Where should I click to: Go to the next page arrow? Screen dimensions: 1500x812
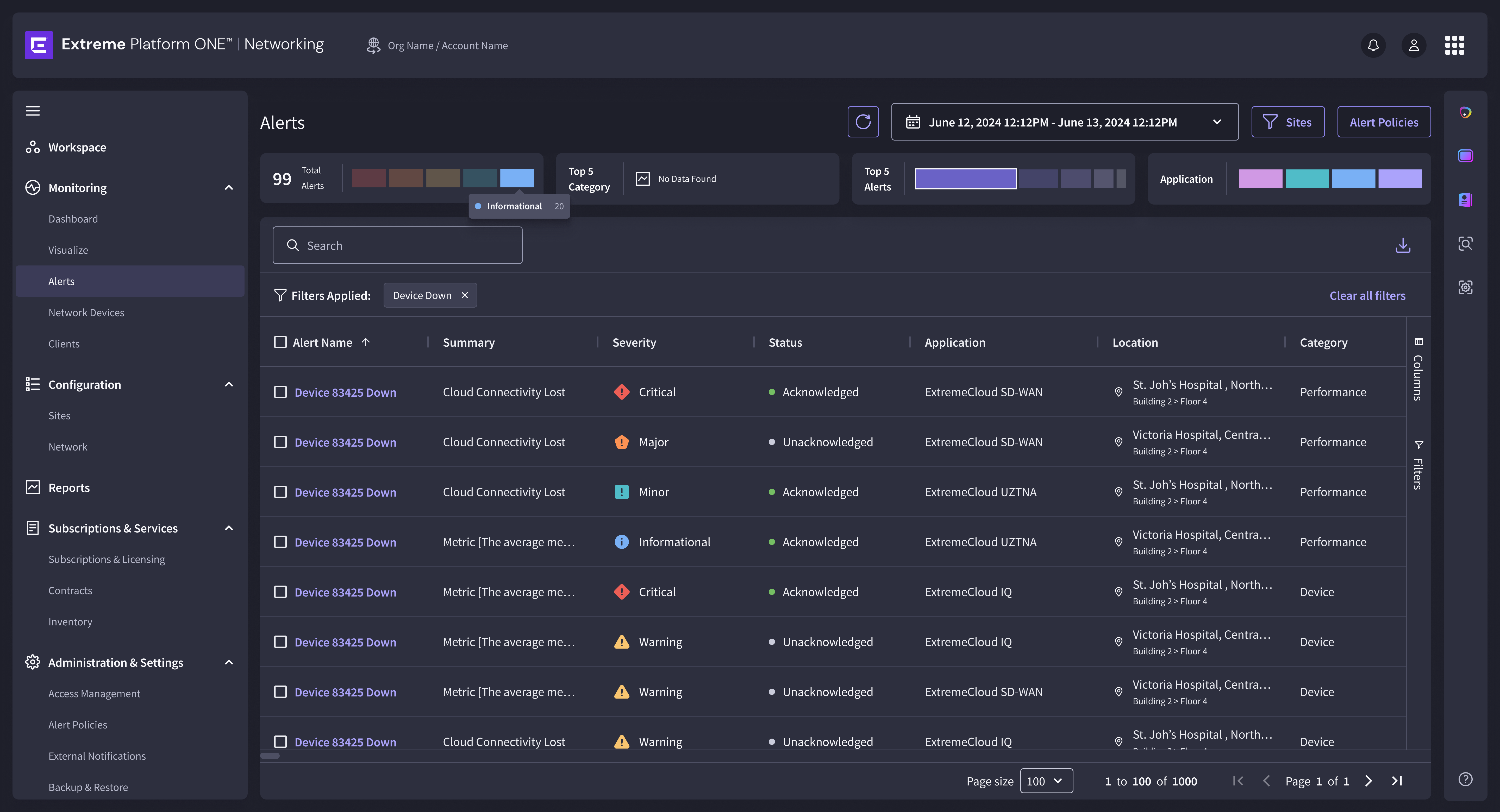click(1368, 781)
